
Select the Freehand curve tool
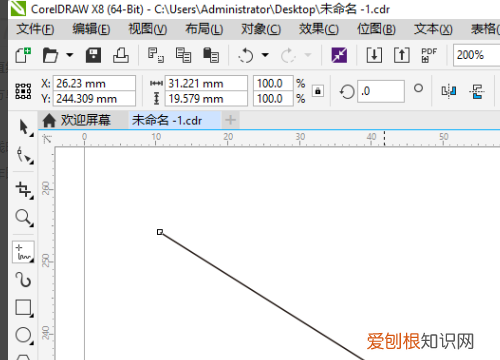coord(23,253)
